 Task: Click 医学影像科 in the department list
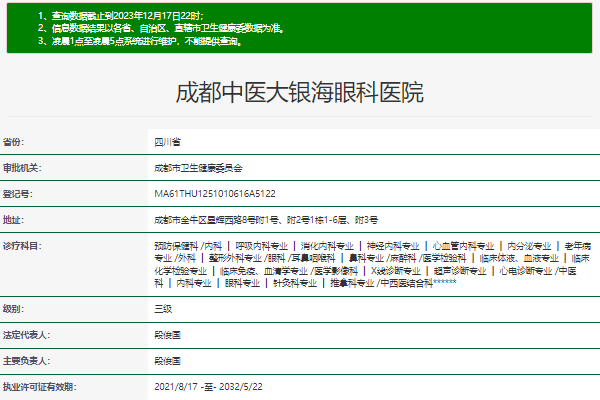point(336,271)
